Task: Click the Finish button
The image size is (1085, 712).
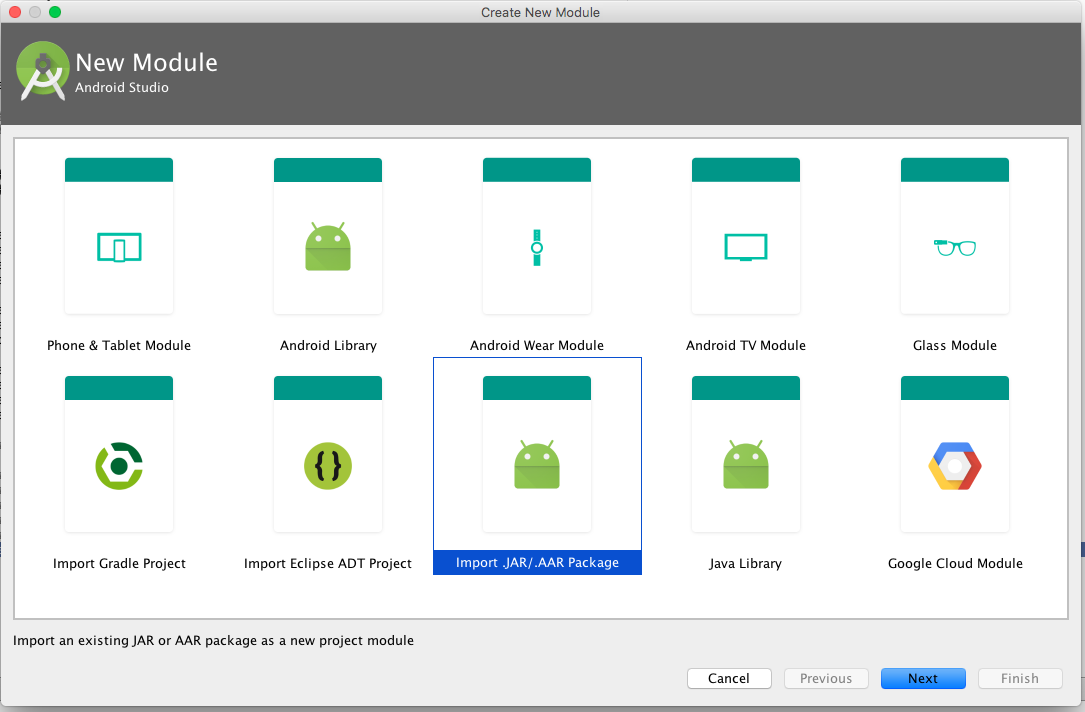Action: click(1020, 678)
